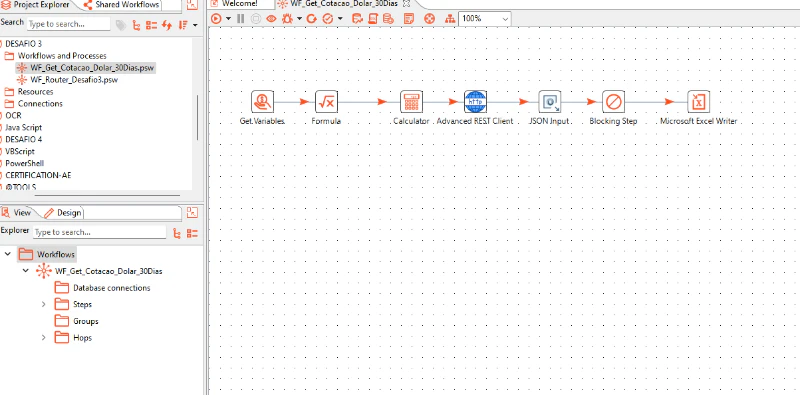800x395 pixels.
Task: Open the Connections folder
Action: [40, 104]
